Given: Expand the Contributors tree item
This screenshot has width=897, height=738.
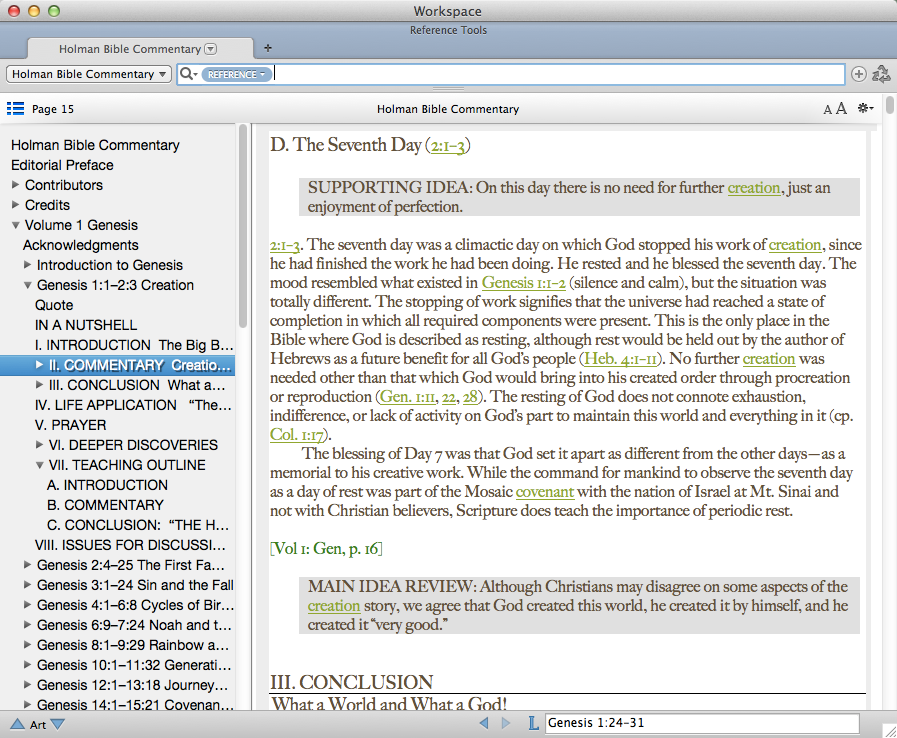Looking at the screenshot, I should point(15,185).
